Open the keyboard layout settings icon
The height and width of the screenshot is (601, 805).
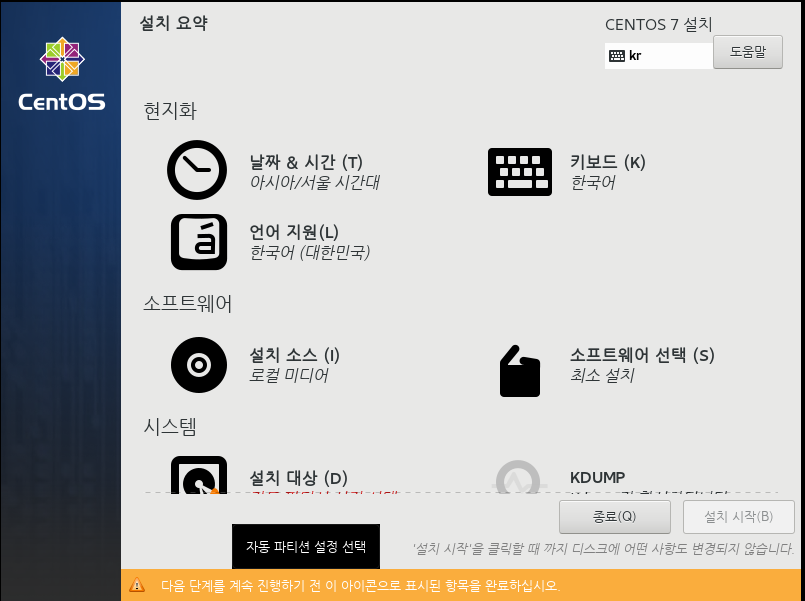[x=520, y=172]
